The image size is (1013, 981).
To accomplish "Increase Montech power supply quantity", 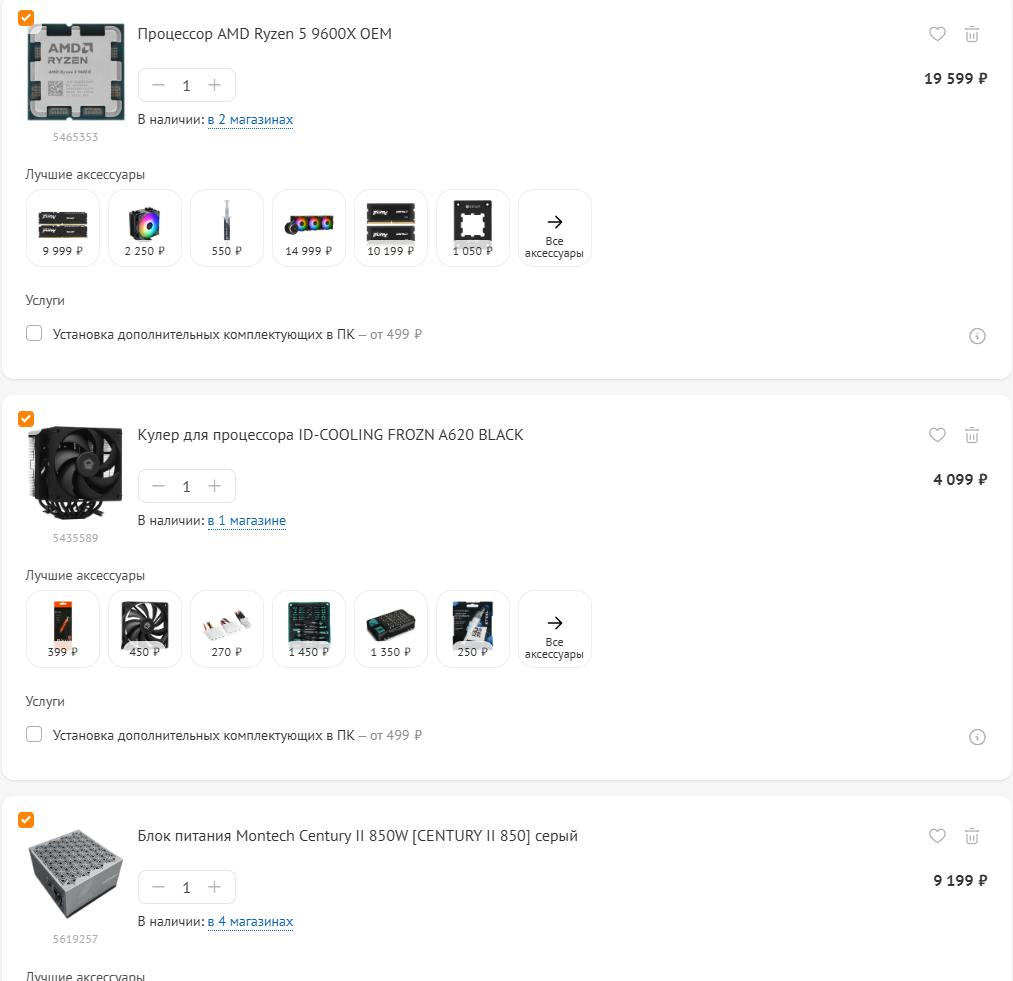I will point(214,887).
